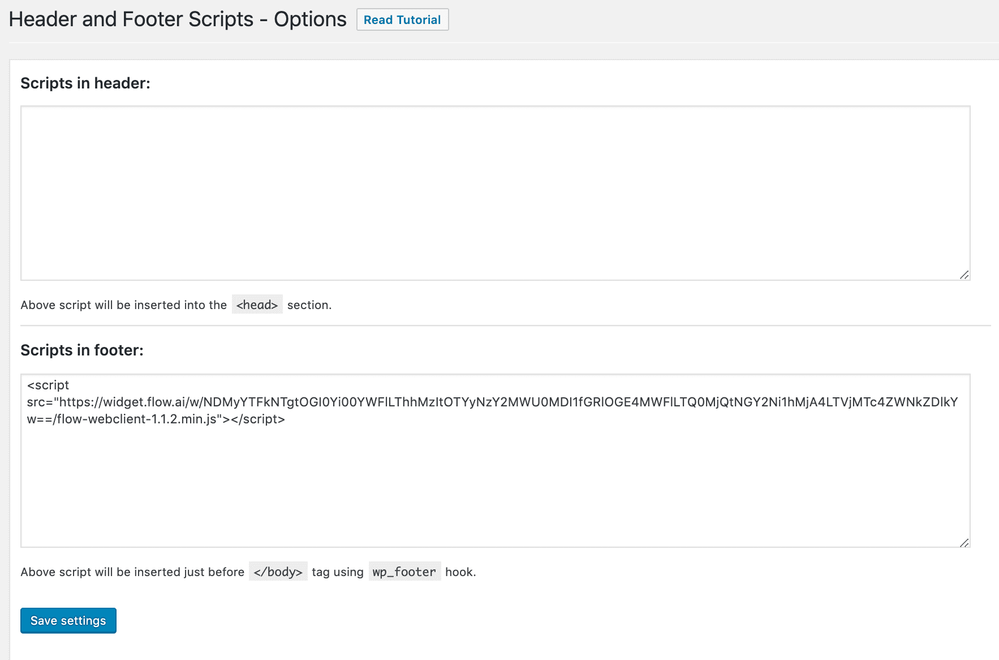The image size is (999, 660).
Task: Focus the Scripts in footer textarea
Action: [x=495, y=461]
